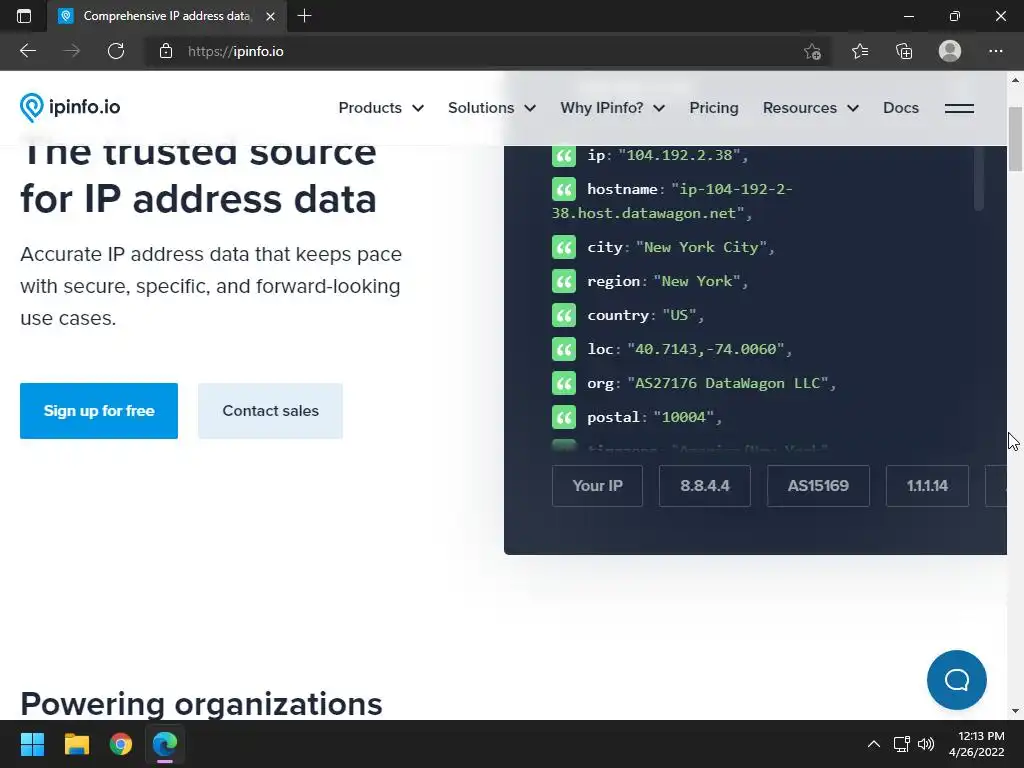The image size is (1024, 768).
Task: Open the browser profile avatar
Action: (950, 51)
